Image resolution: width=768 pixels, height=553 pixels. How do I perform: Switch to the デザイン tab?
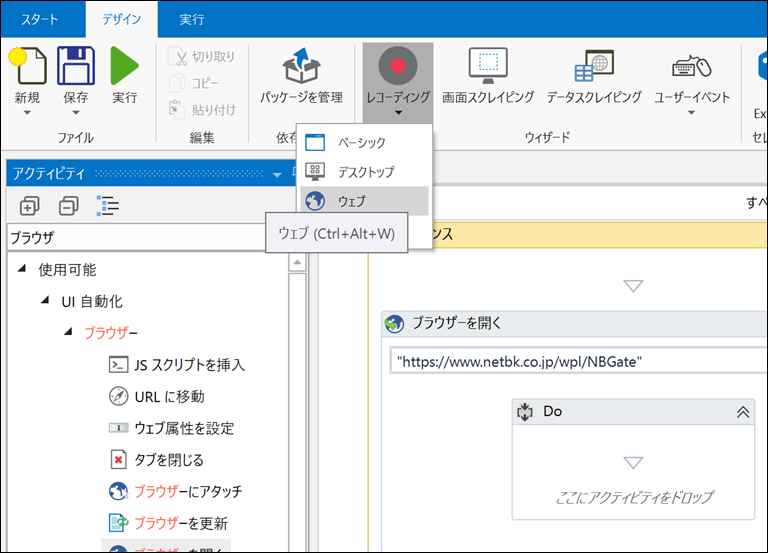[121, 20]
